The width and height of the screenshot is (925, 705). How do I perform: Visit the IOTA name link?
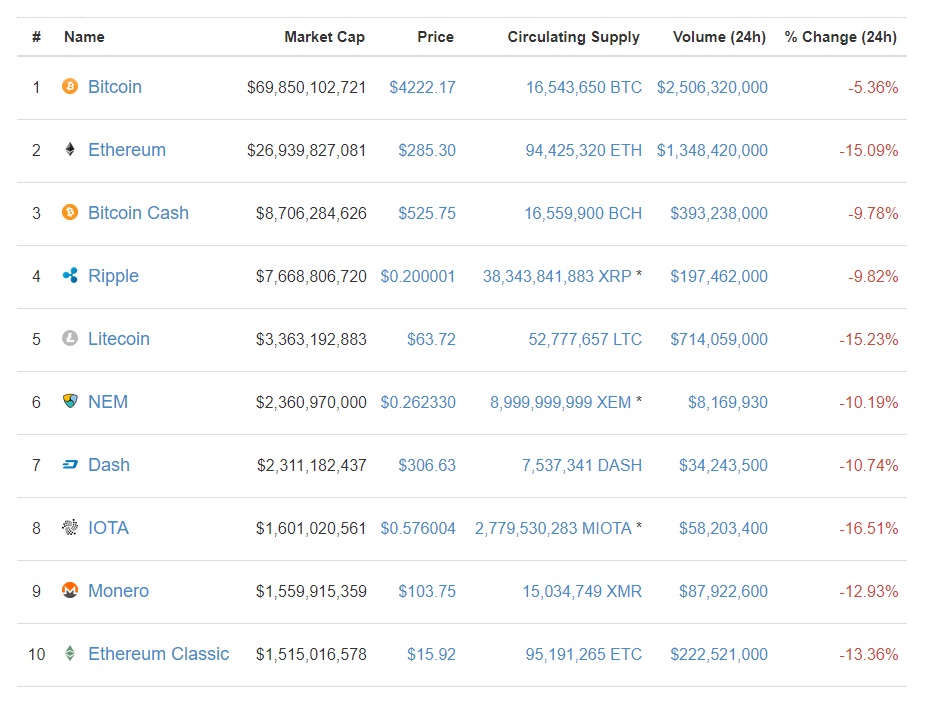click(109, 528)
